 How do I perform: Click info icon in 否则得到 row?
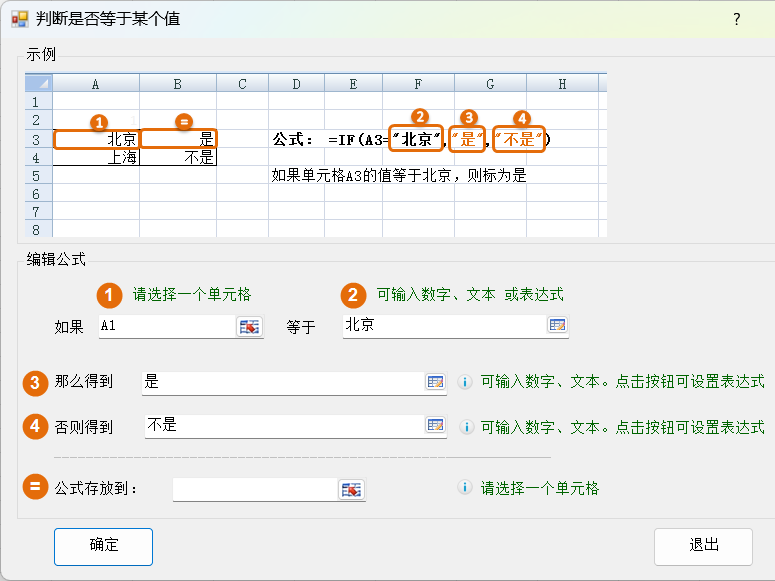(464, 427)
